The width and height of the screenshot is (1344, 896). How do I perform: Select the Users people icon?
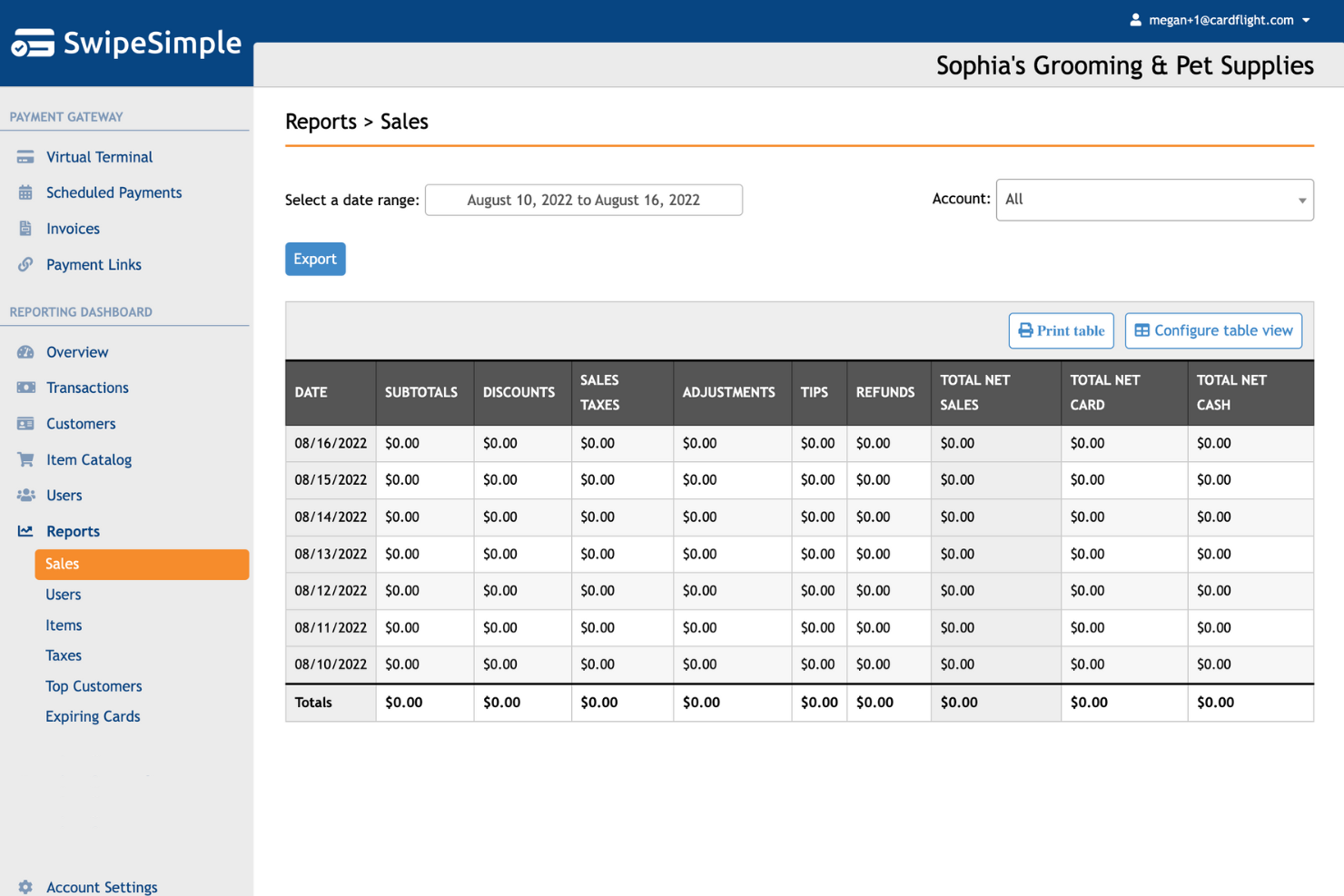(25, 495)
